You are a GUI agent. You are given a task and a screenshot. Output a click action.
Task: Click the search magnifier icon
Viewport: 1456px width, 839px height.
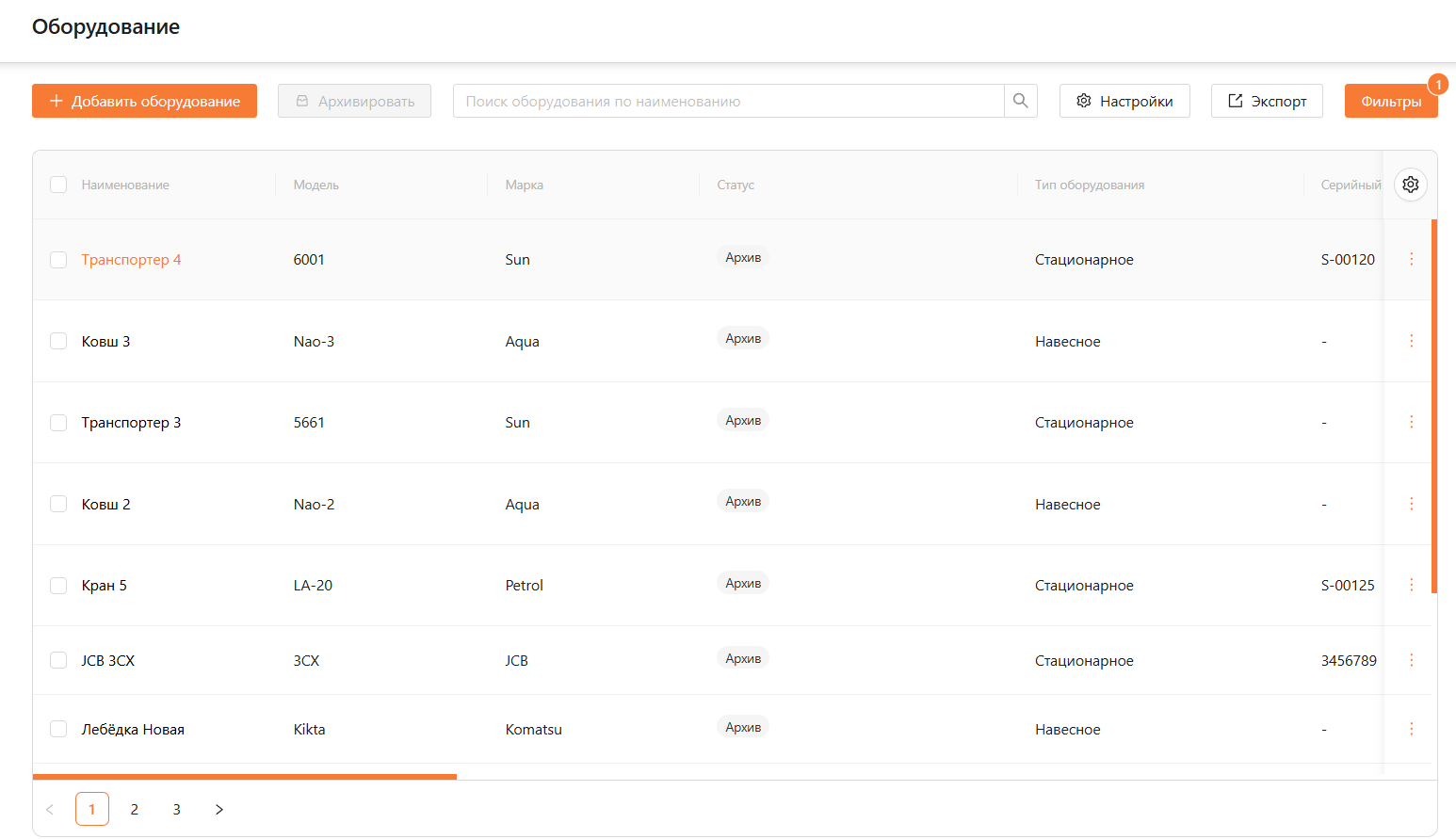[1020, 101]
